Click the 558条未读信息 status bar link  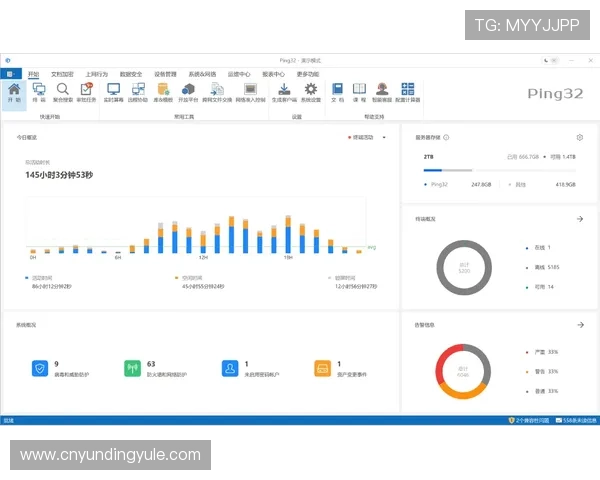click(x=578, y=420)
